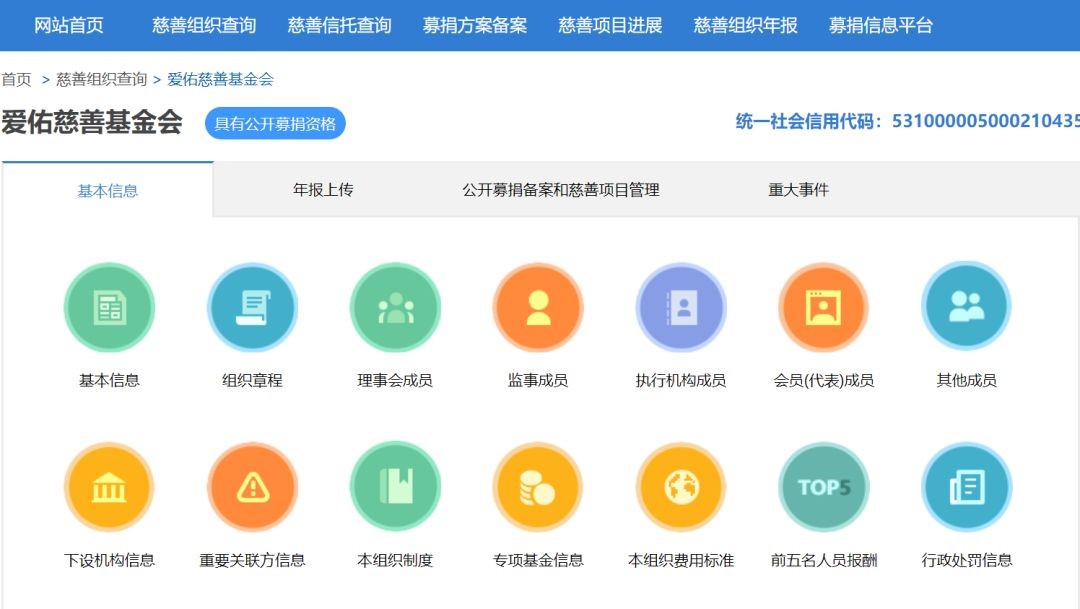Open 慈善信托查询 in the top navigation
This screenshot has width=1080, height=609.
pyautogui.click(x=340, y=25)
